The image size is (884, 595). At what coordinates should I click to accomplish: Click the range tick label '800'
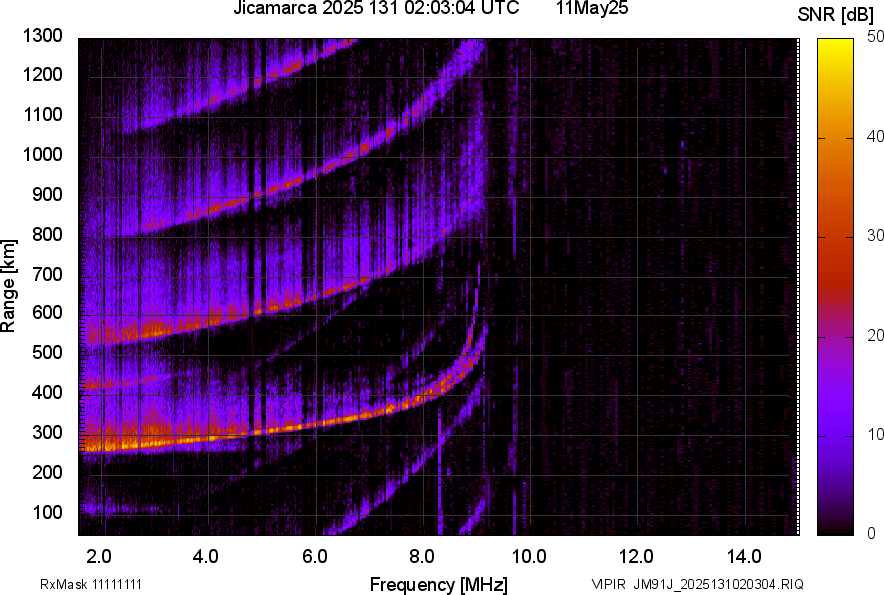click(47, 234)
